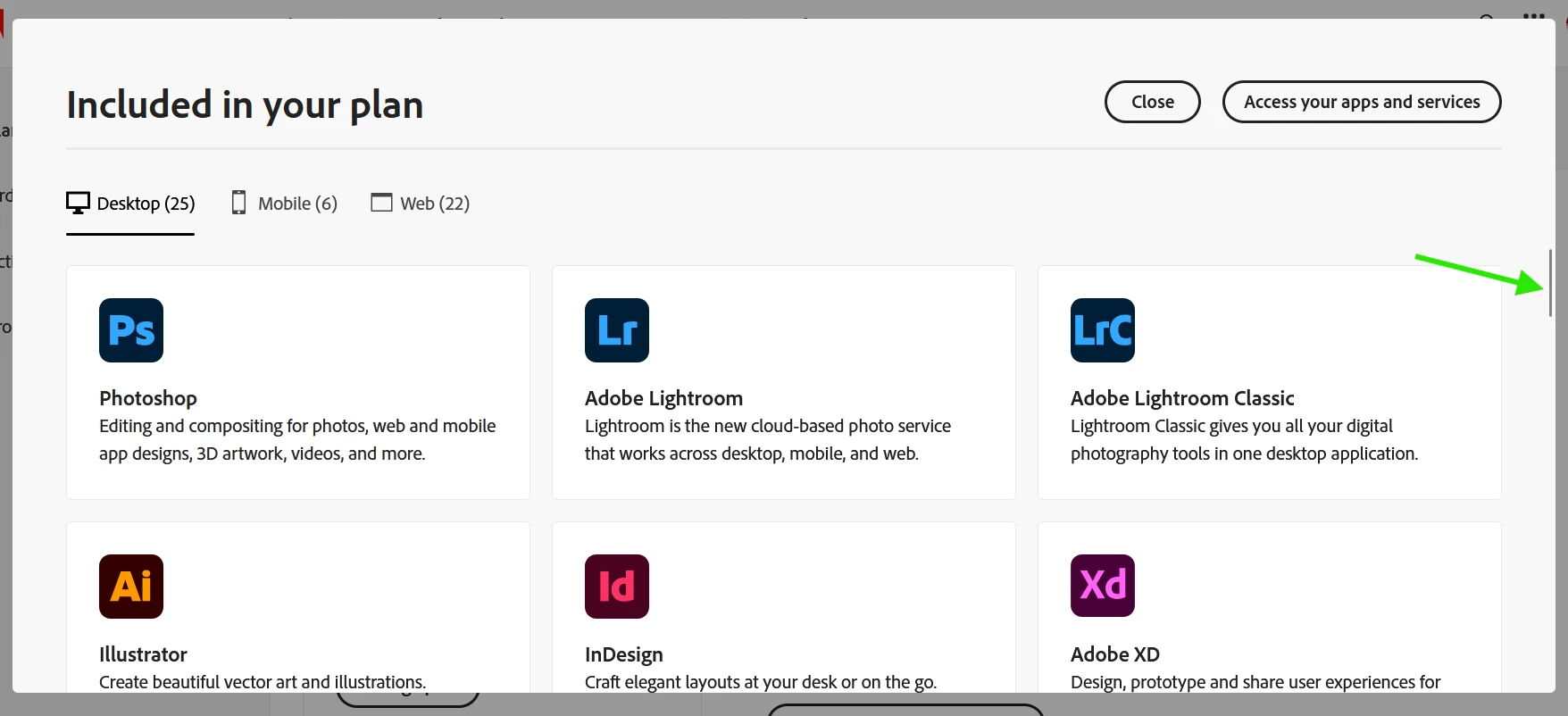Click the dialog's vertical scrollbar thumb
Screen dimensions: 1568x716
coord(1550,282)
